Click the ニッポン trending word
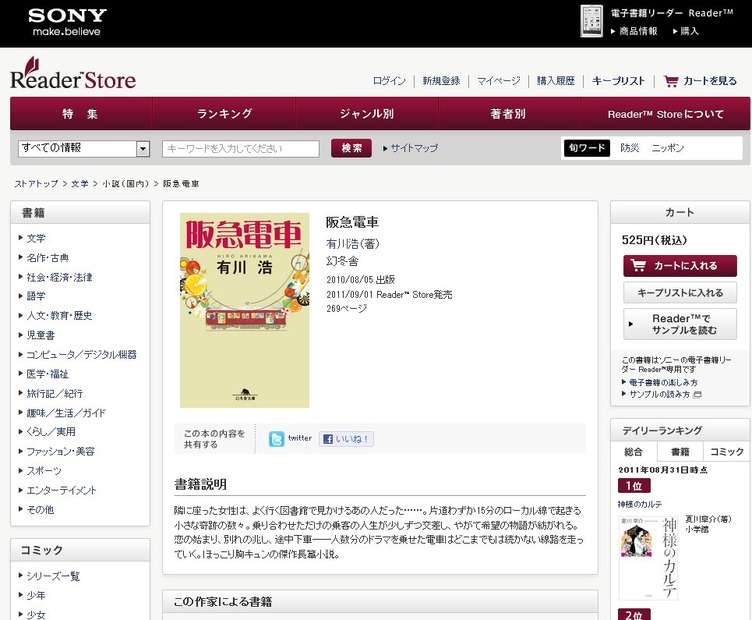Image resolution: width=752 pixels, height=620 pixels. click(x=668, y=148)
